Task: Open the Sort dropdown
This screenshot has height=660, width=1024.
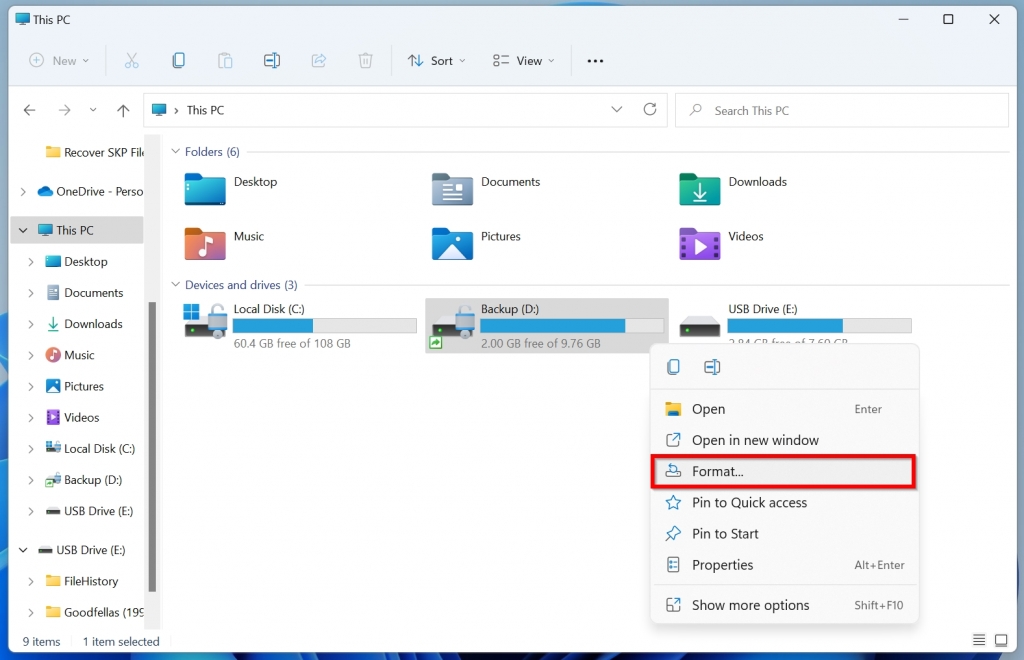Action: click(x=436, y=60)
